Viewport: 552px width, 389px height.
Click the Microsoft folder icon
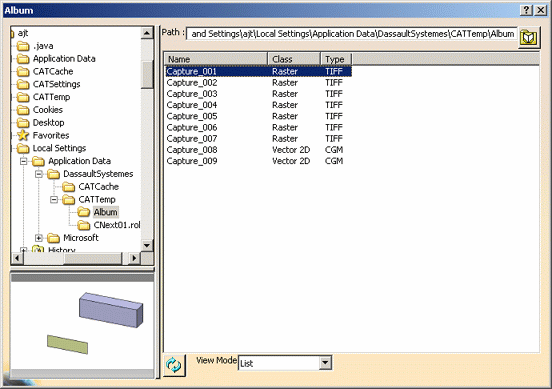pos(53,238)
